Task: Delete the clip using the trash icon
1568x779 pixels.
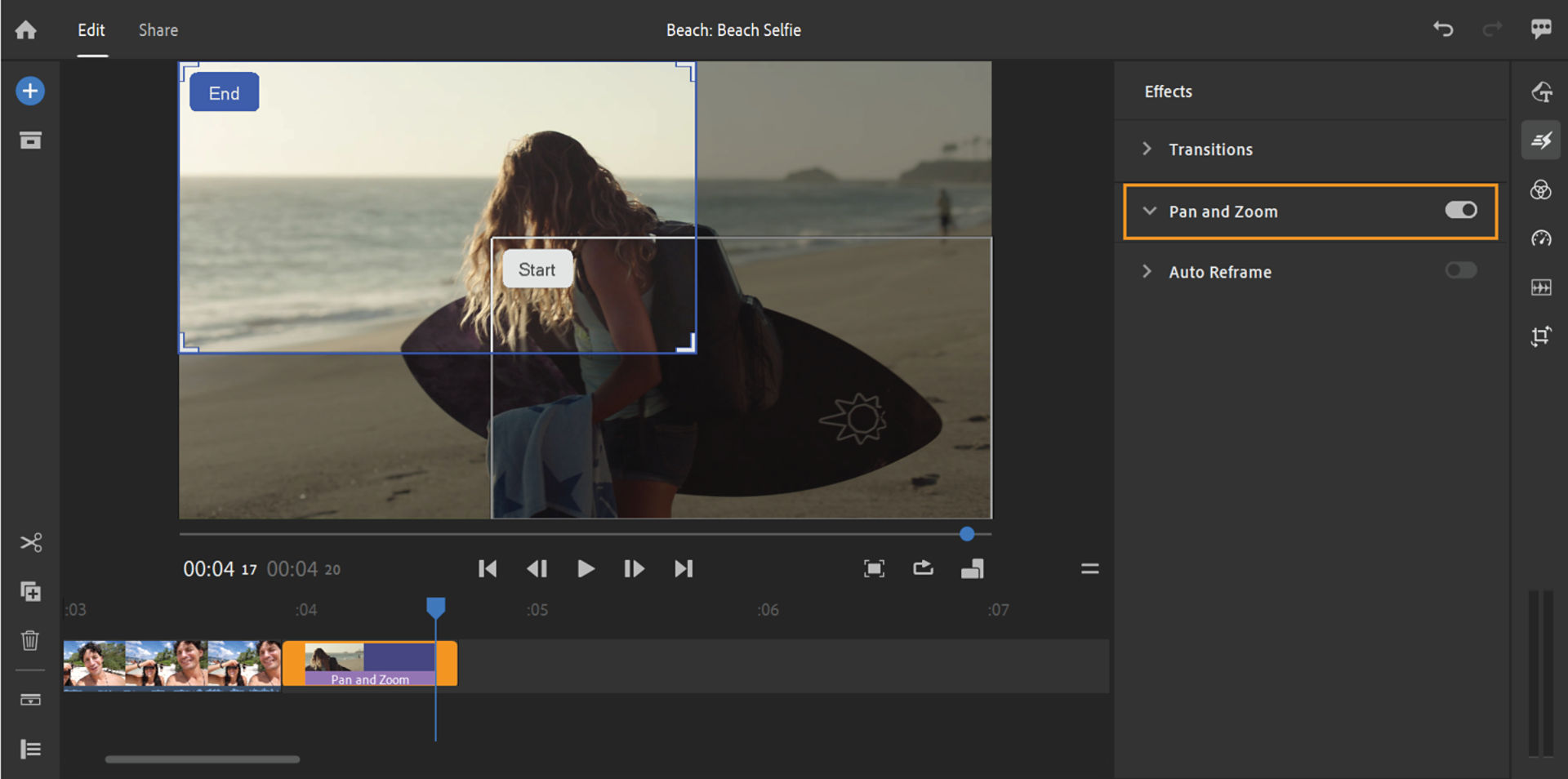Action: pyautogui.click(x=31, y=641)
